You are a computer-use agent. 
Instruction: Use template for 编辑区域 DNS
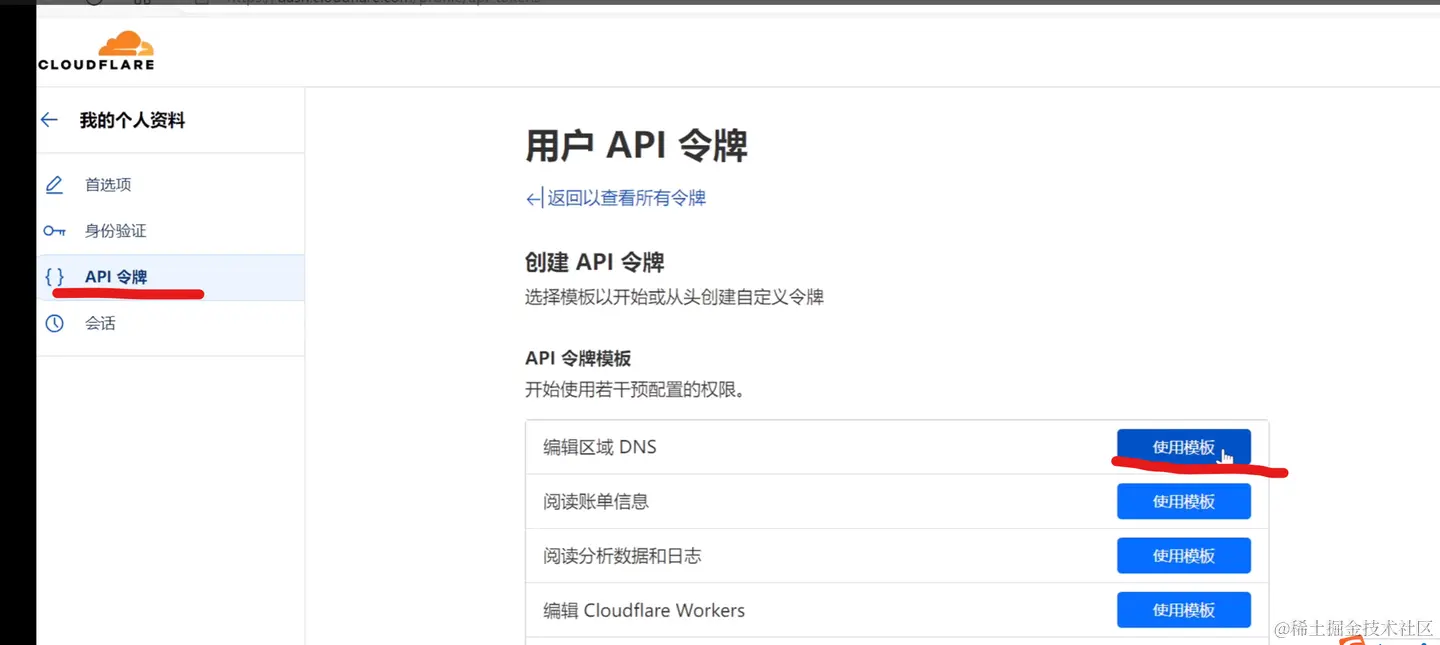[1183, 447]
